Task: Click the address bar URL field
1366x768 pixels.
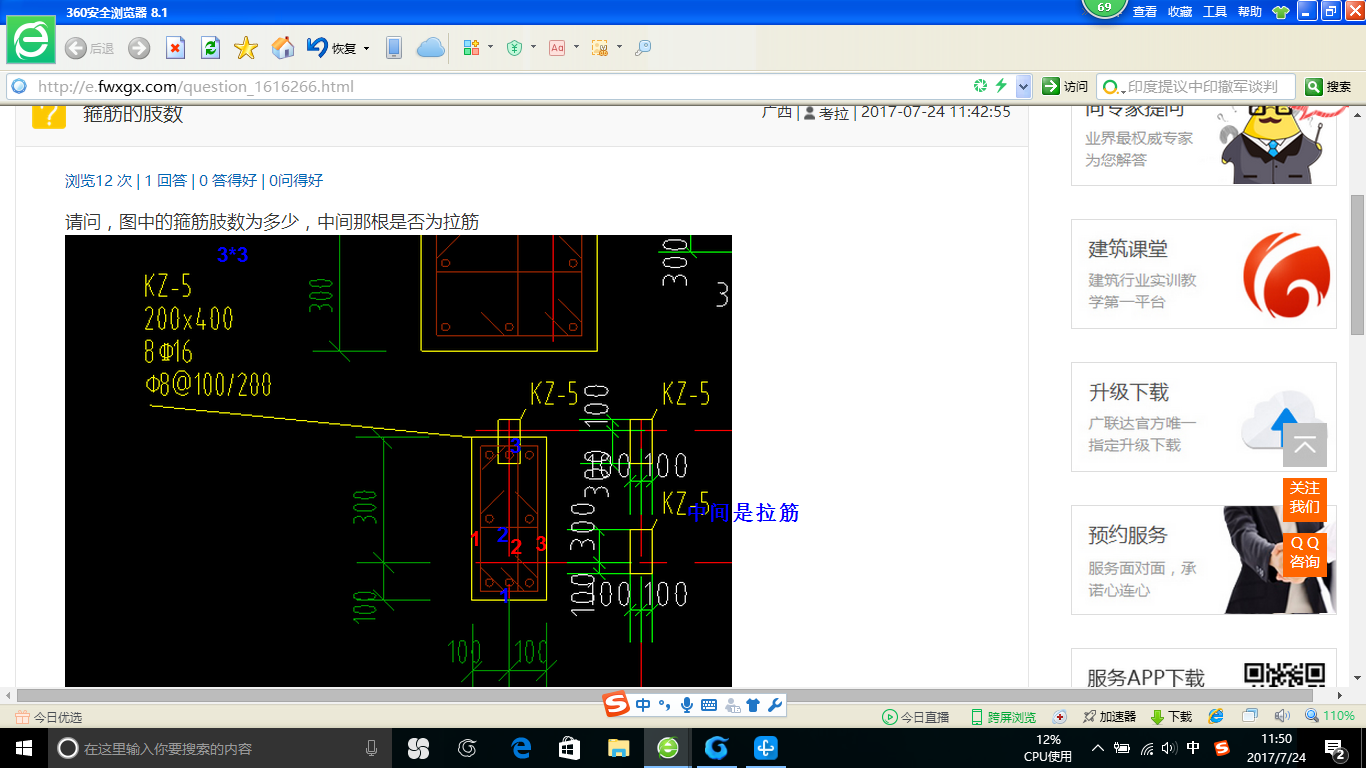Action: [500, 86]
